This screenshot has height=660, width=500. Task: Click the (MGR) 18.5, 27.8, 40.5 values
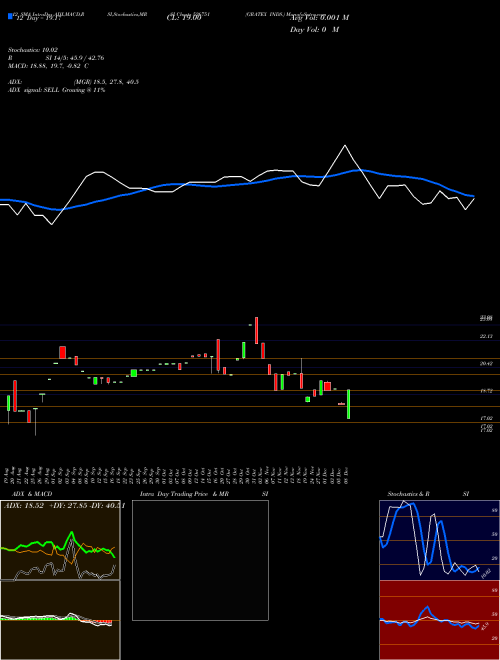pyautogui.click(x=106, y=82)
